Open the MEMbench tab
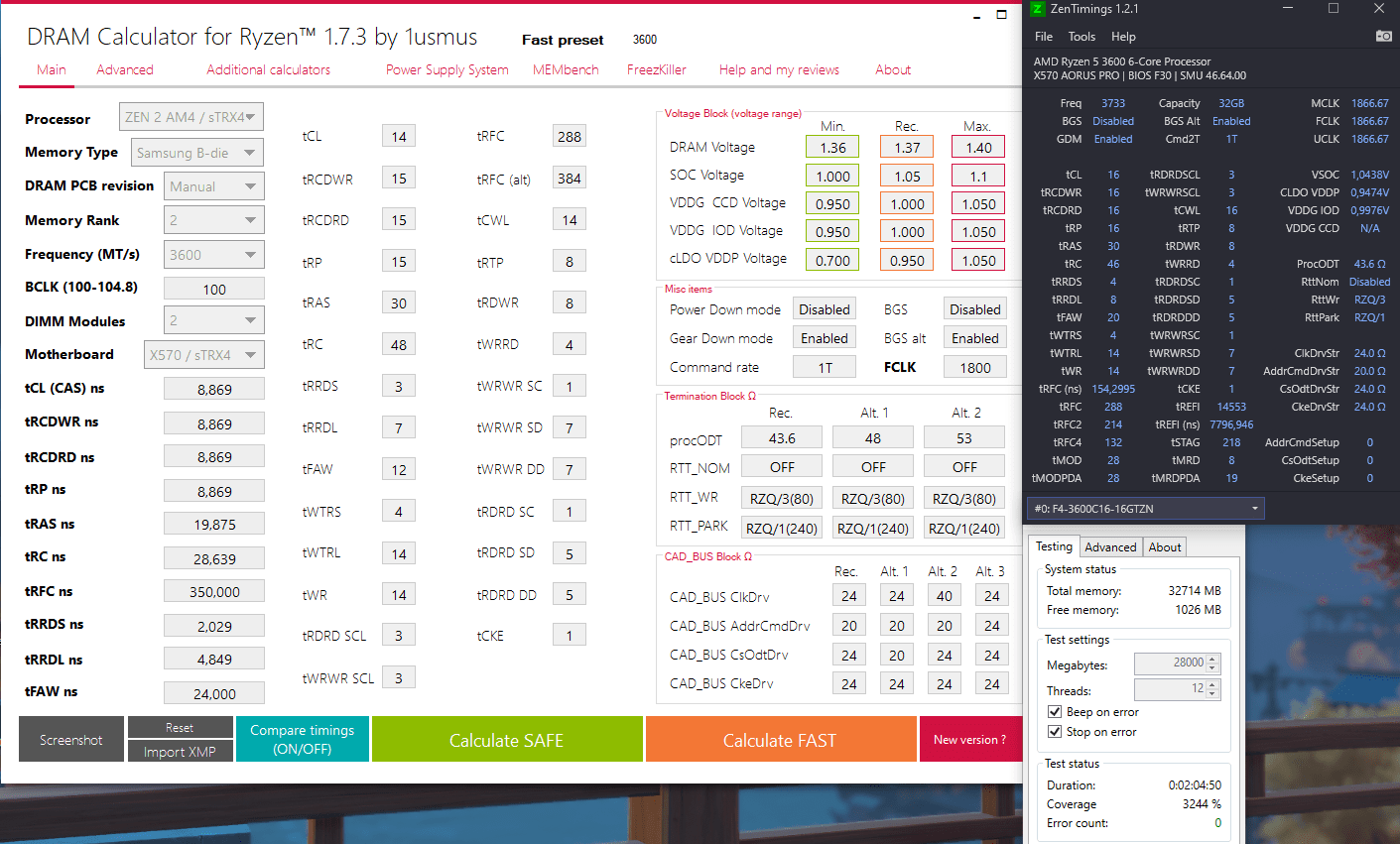Image resolution: width=1400 pixels, height=844 pixels. pyautogui.click(x=566, y=69)
